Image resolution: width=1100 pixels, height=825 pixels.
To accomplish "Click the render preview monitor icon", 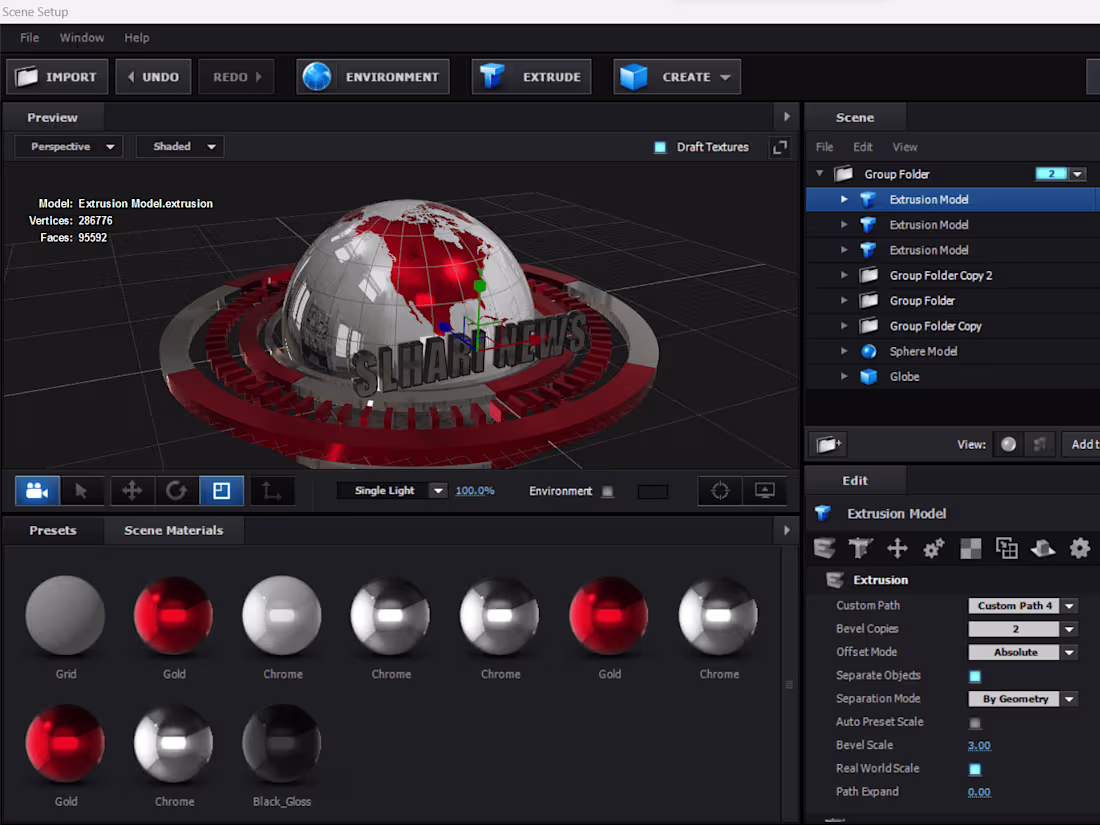I will coord(765,490).
